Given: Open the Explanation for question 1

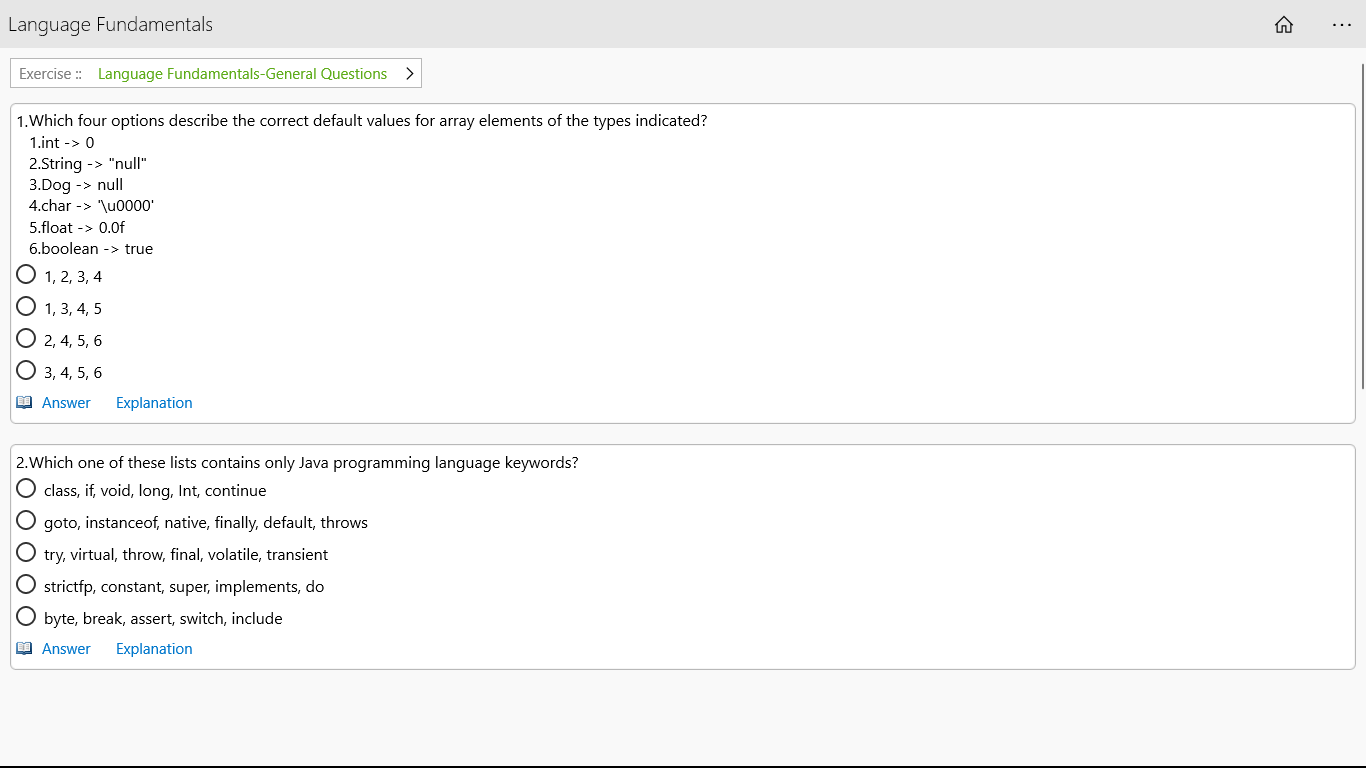Looking at the screenshot, I should pos(154,403).
